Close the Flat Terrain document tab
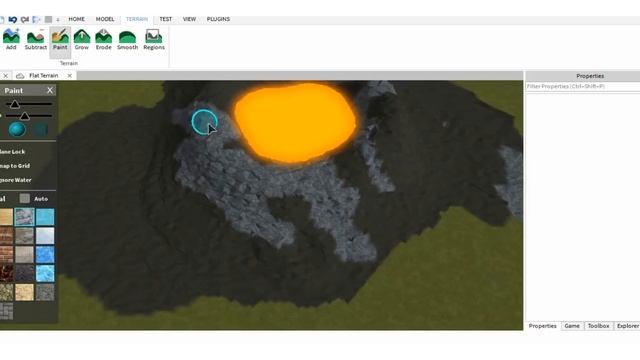This screenshot has height=360, width=640. (x=70, y=76)
